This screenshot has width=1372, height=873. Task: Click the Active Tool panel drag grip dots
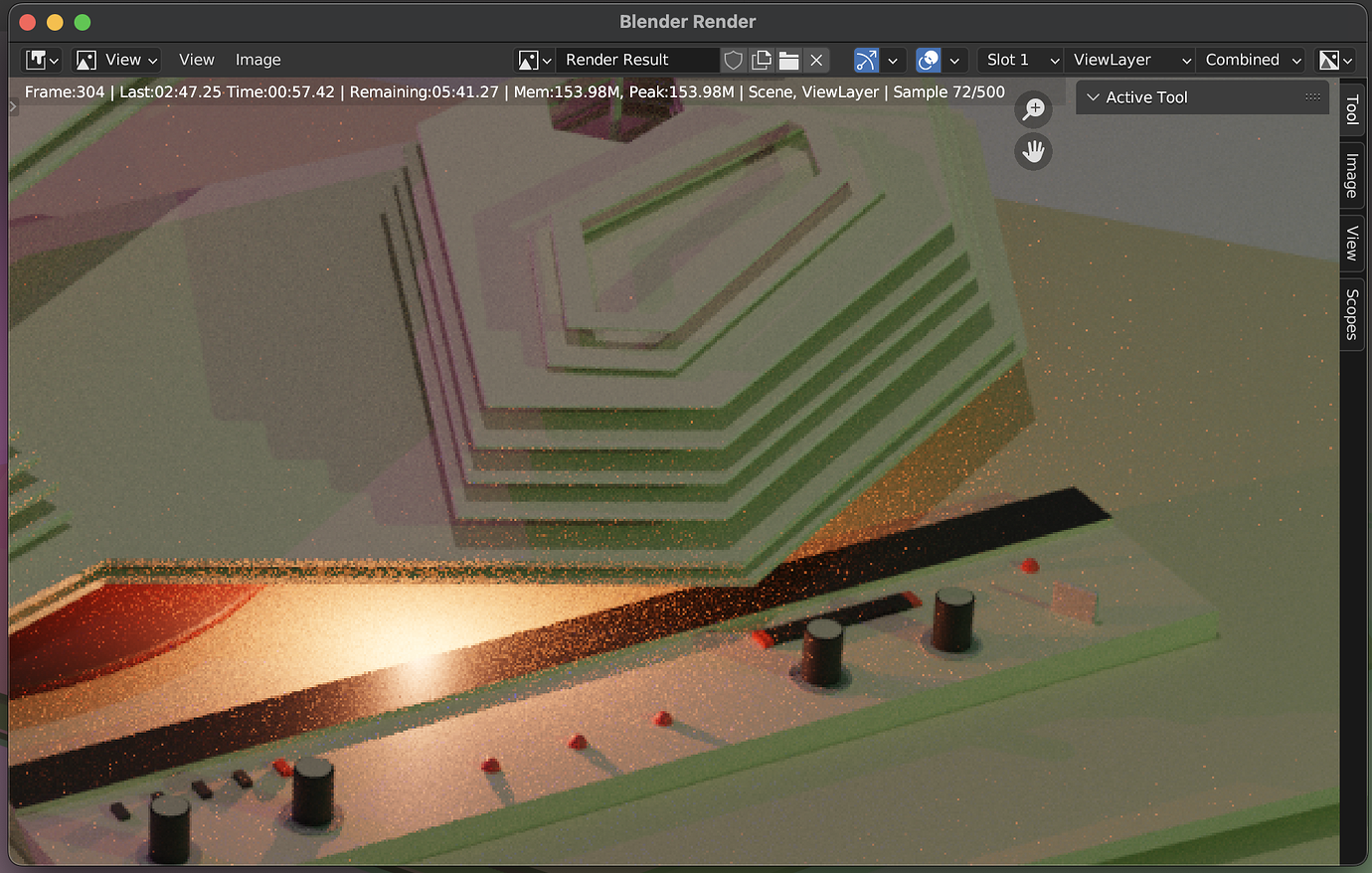(1312, 96)
